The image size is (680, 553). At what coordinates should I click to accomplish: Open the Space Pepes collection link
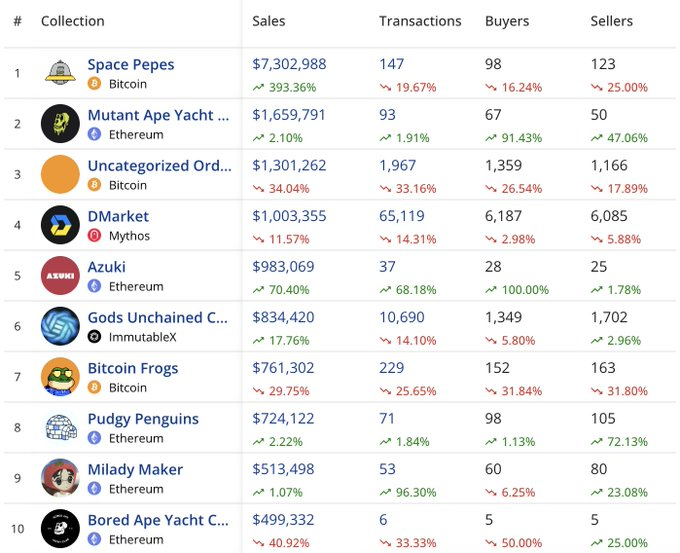coord(131,65)
